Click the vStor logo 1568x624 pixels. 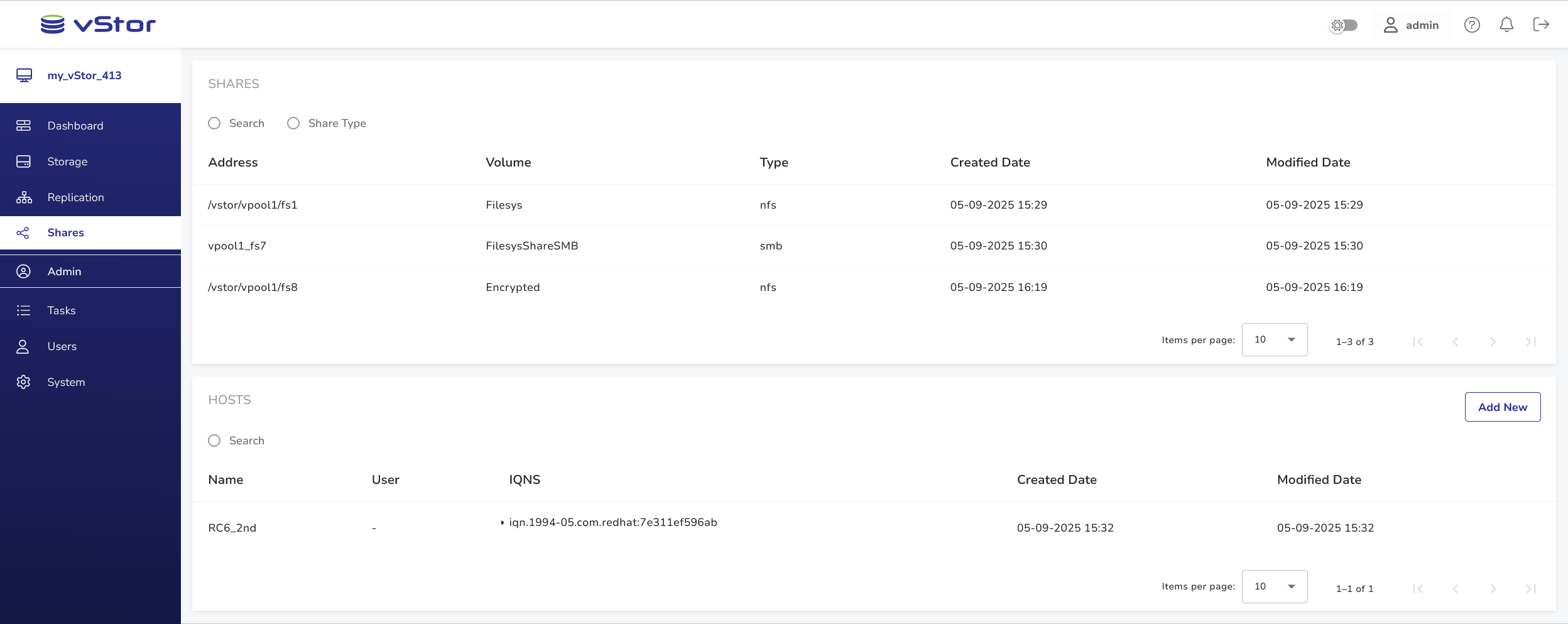[x=98, y=25]
